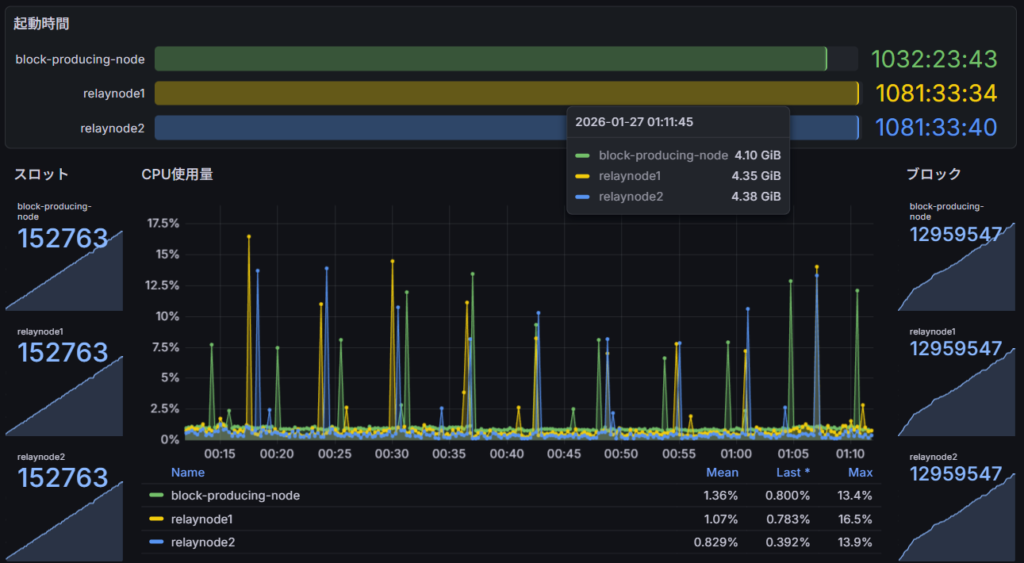Viewport: 1024px width, 563px height.
Task: Click the ブロック panel title
Action: tap(933, 174)
